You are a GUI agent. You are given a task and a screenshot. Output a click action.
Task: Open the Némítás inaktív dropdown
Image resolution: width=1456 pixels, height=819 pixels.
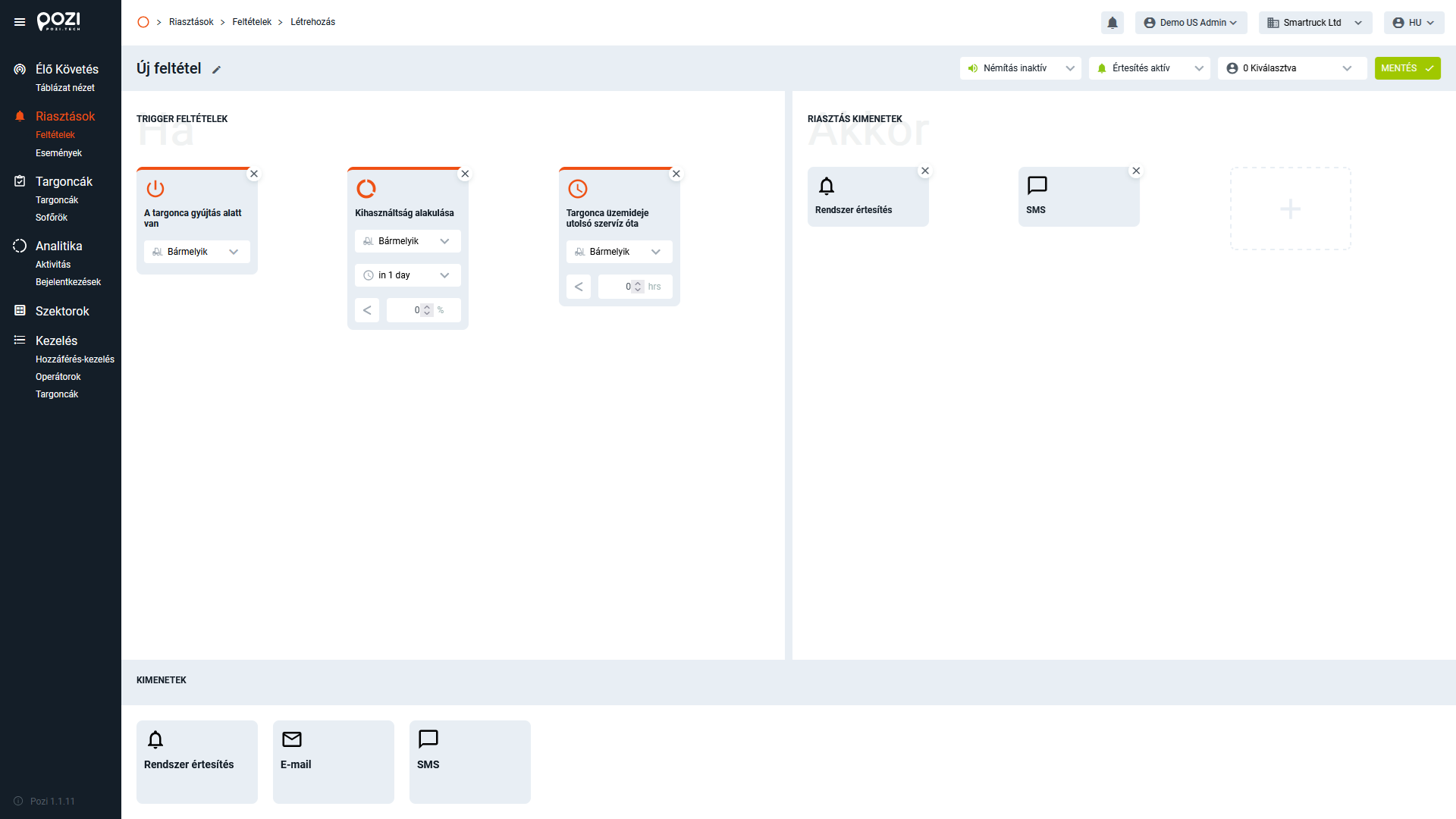[1020, 68]
